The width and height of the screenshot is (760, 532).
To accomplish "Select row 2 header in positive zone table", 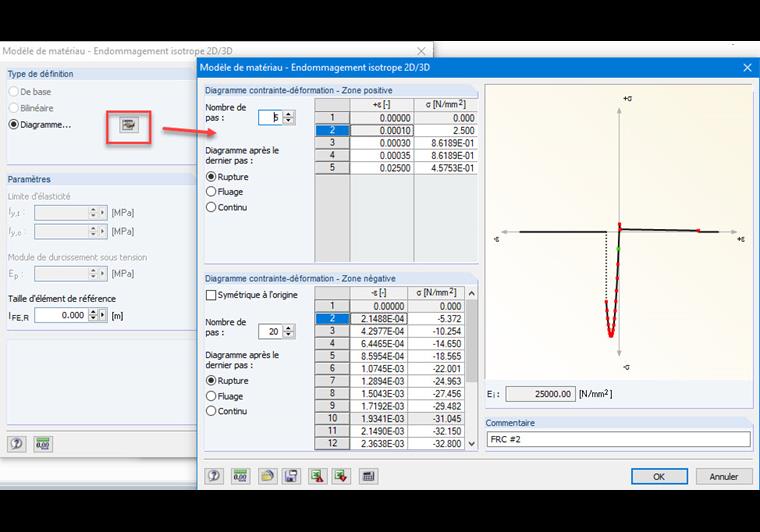I will pyautogui.click(x=332, y=130).
